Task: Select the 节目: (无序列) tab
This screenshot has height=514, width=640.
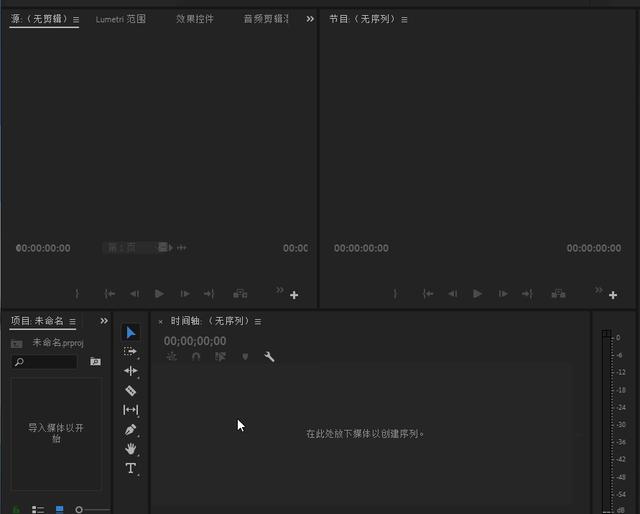Action: [362, 19]
